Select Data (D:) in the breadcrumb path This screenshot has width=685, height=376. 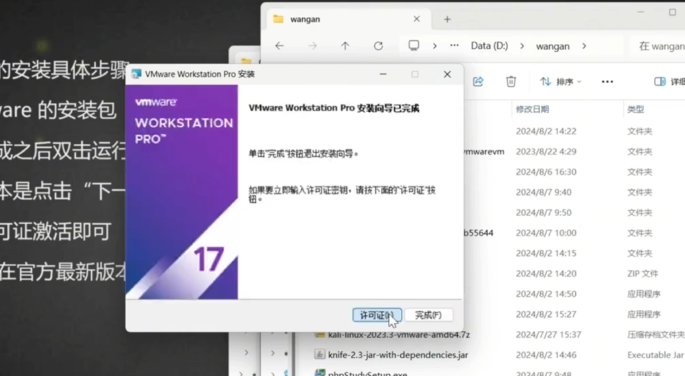pyautogui.click(x=489, y=46)
